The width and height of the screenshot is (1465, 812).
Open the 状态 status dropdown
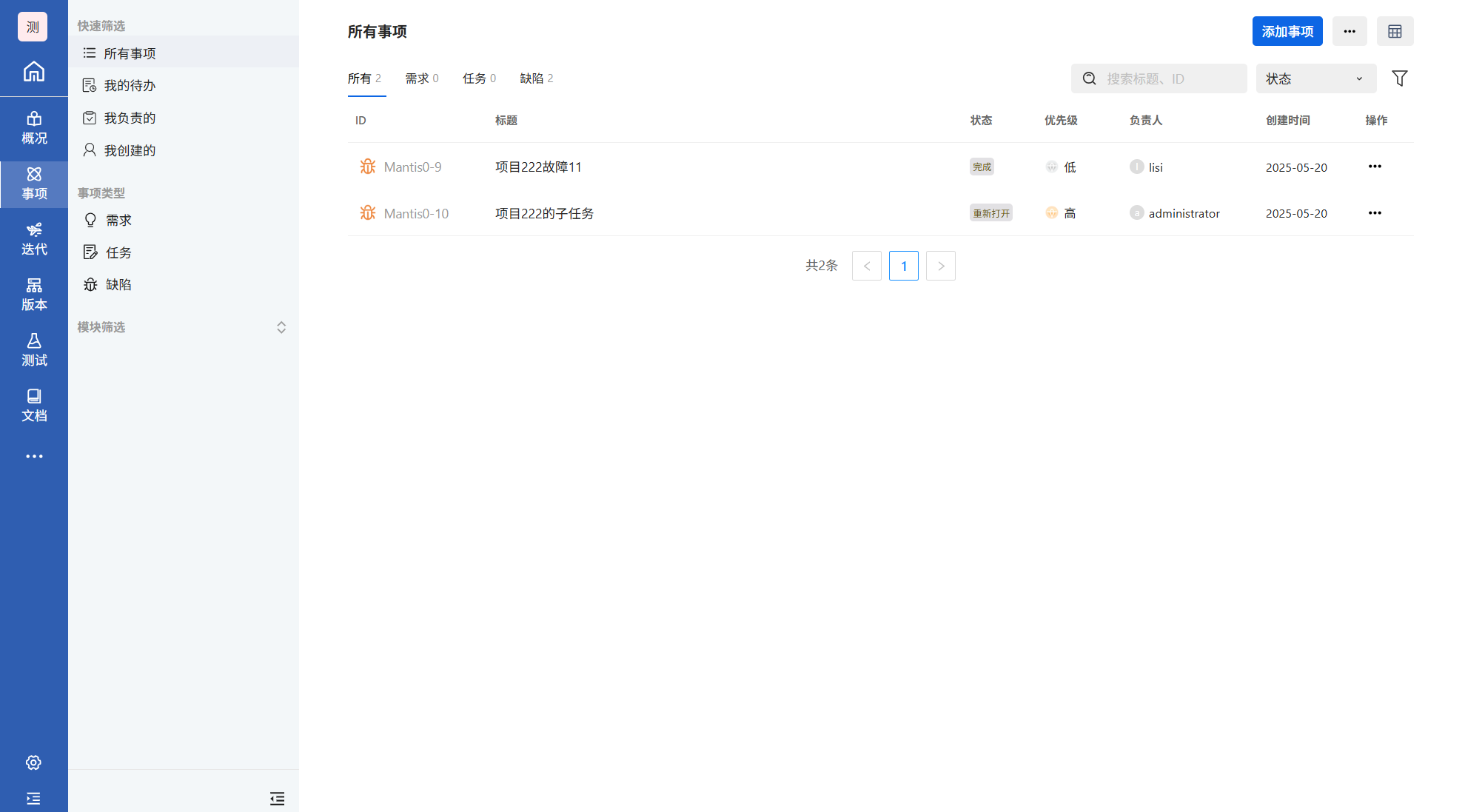point(1316,78)
